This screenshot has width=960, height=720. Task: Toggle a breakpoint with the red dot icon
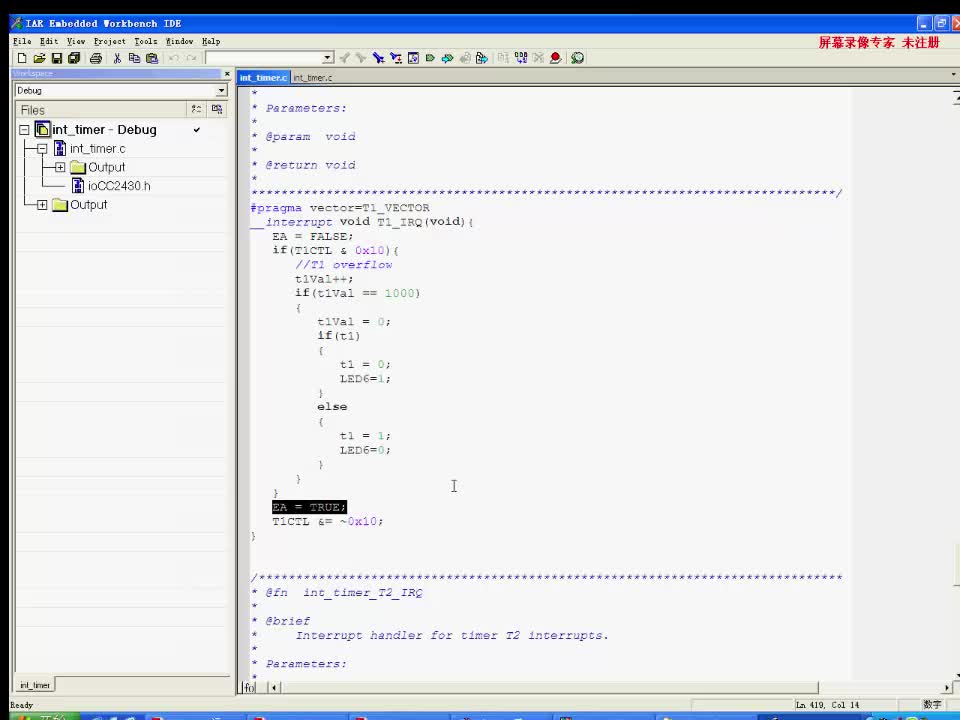(556, 58)
